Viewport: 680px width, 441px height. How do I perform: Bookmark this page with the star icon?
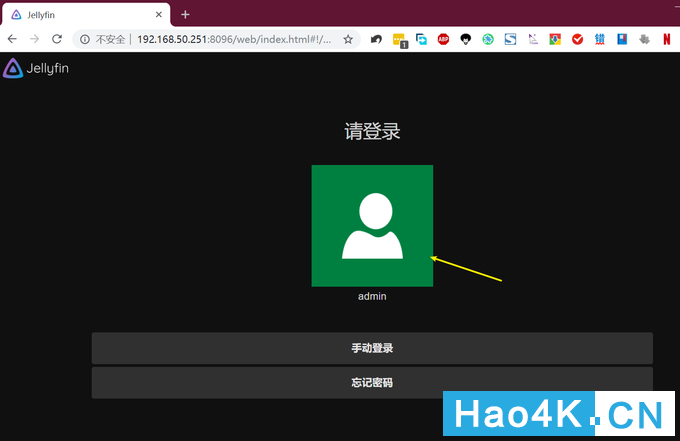pyautogui.click(x=348, y=39)
